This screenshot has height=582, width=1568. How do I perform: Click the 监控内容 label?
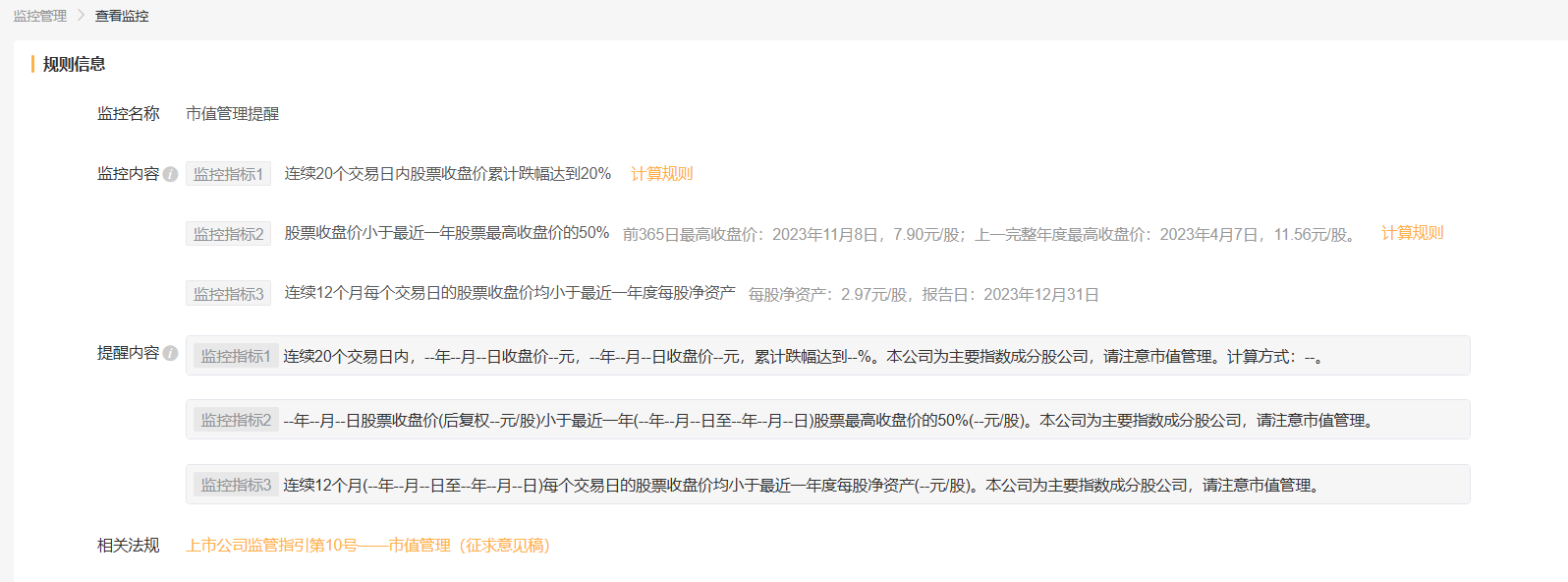pos(128,174)
